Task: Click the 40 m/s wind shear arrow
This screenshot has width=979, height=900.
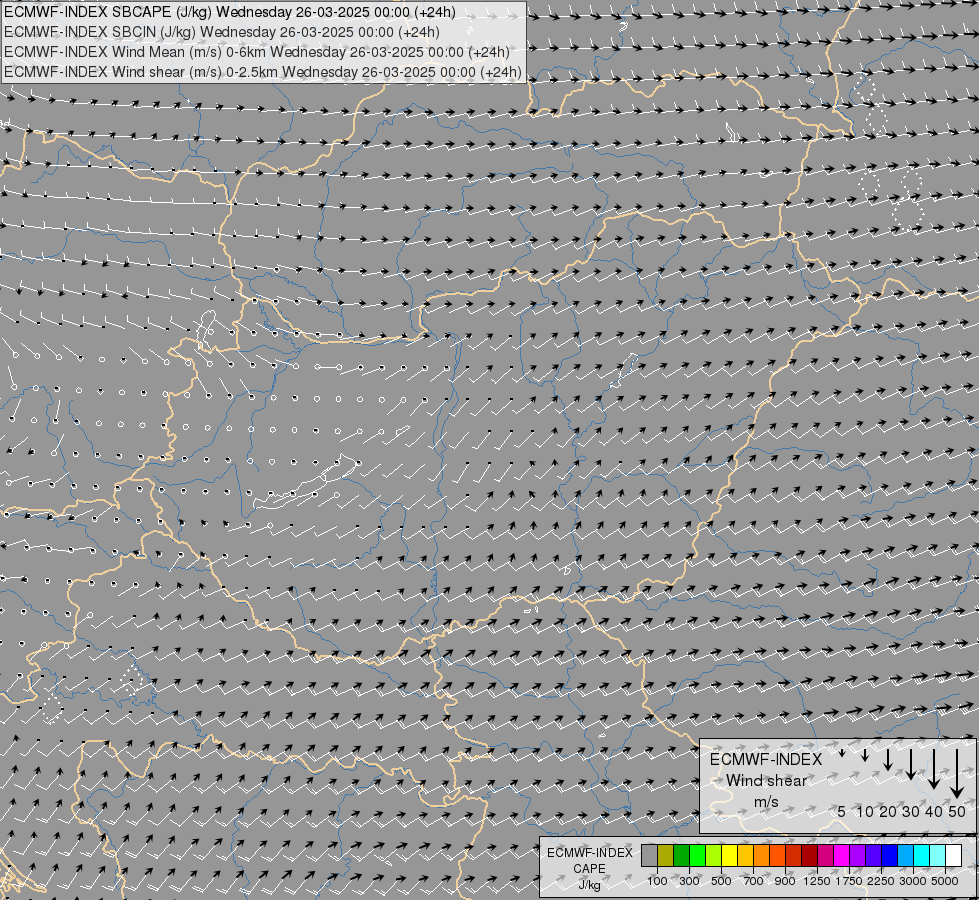Action: click(933, 769)
